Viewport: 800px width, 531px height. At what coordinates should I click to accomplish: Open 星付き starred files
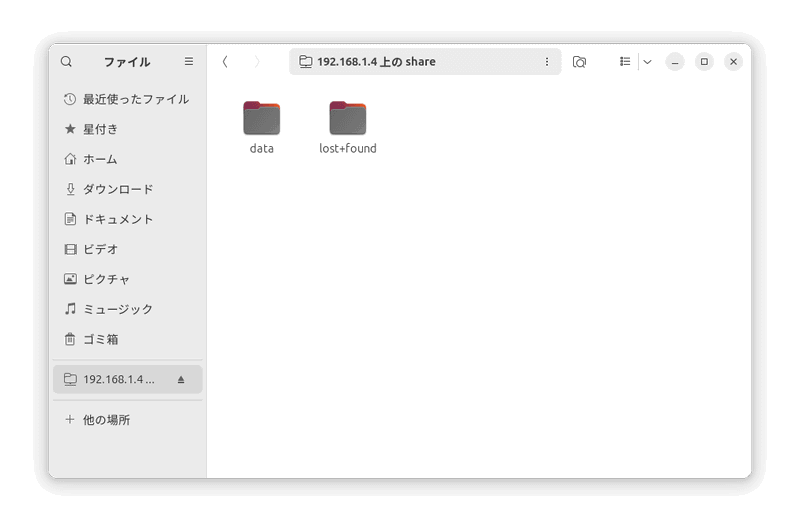[128, 129]
